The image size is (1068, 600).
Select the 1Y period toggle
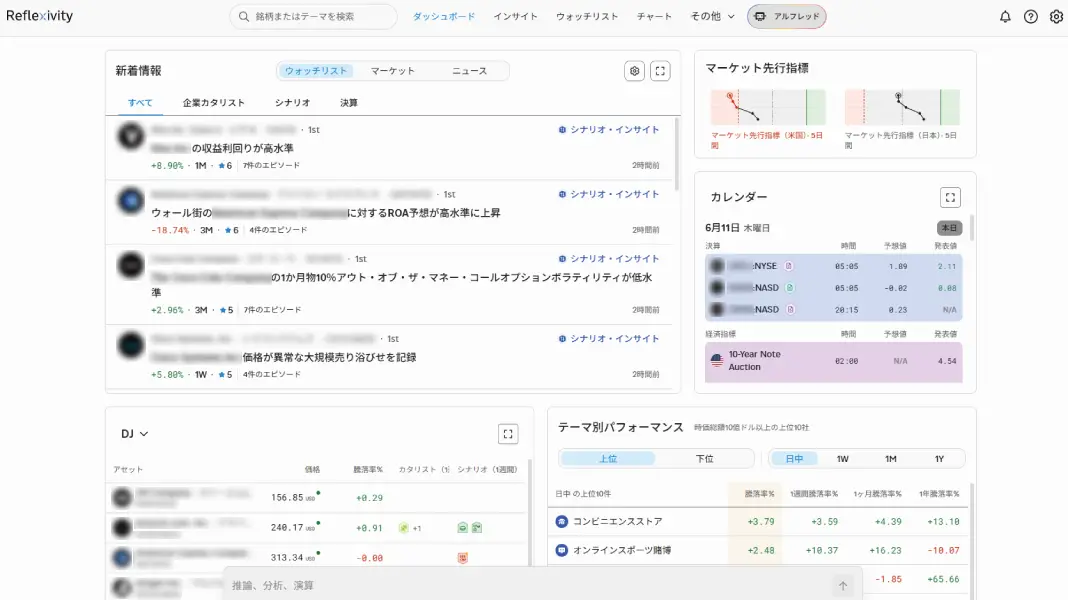pos(939,459)
